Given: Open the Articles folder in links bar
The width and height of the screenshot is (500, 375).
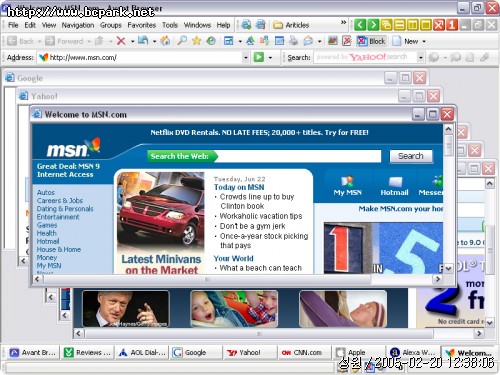Looking at the screenshot, I should point(291,25).
